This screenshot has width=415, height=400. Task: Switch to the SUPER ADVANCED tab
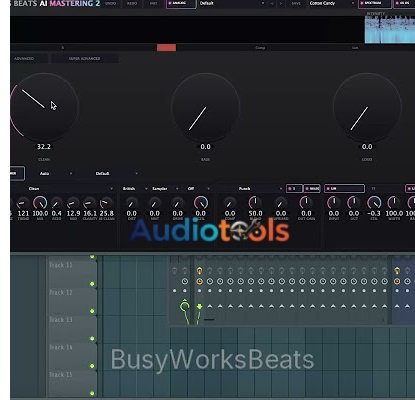pyautogui.click(x=84, y=59)
